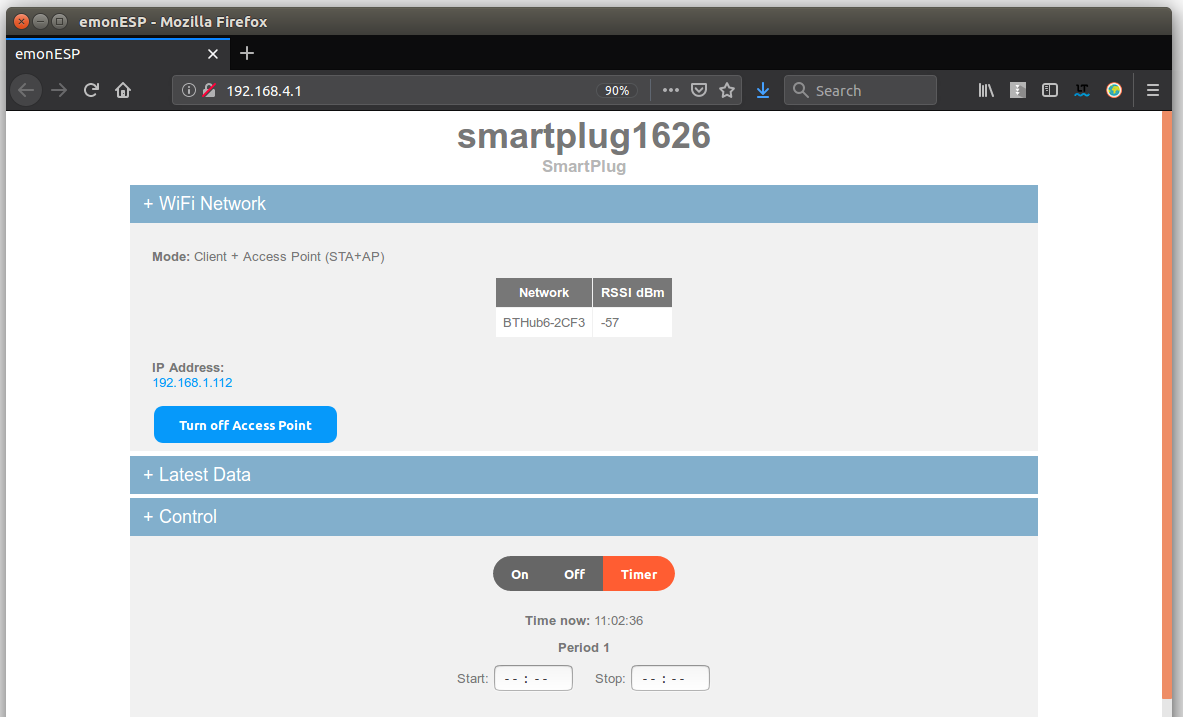Click Turn off Access Point button
The height and width of the screenshot is (717, 1183).
click(245, 425)
